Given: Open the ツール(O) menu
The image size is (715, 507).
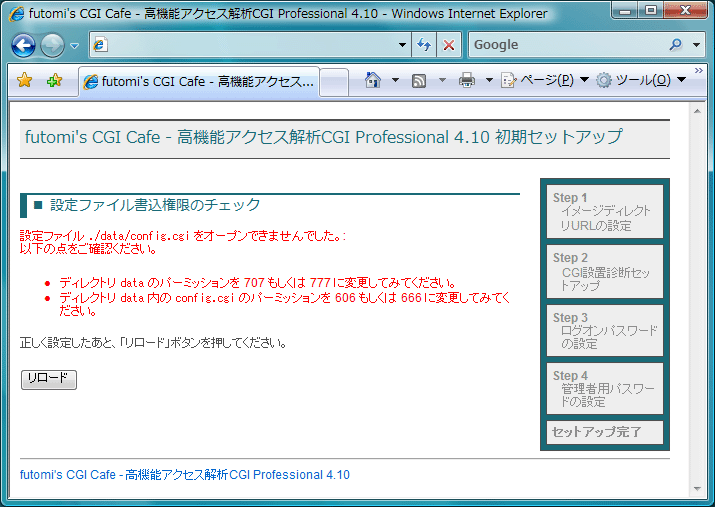Looking at the screenshot, I should (x=641, y=80).
